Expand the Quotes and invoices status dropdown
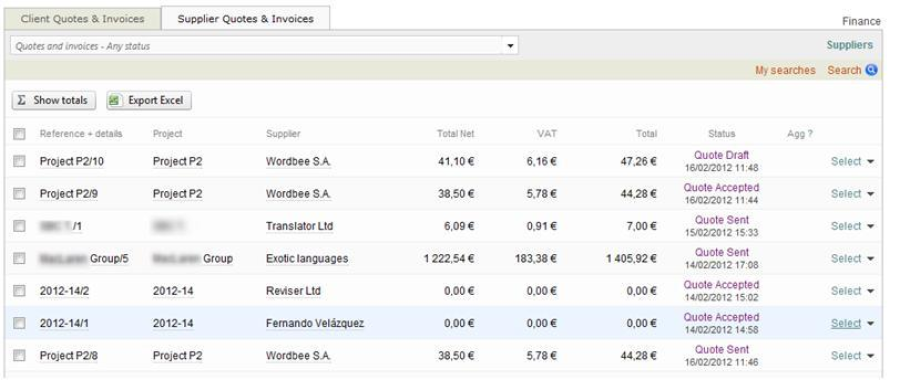 (510, 46)
